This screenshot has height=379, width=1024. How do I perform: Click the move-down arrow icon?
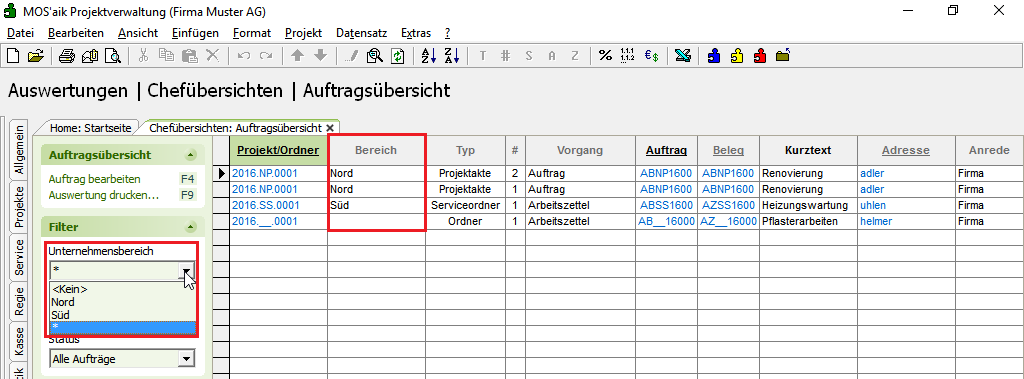(x=320, y=56)
